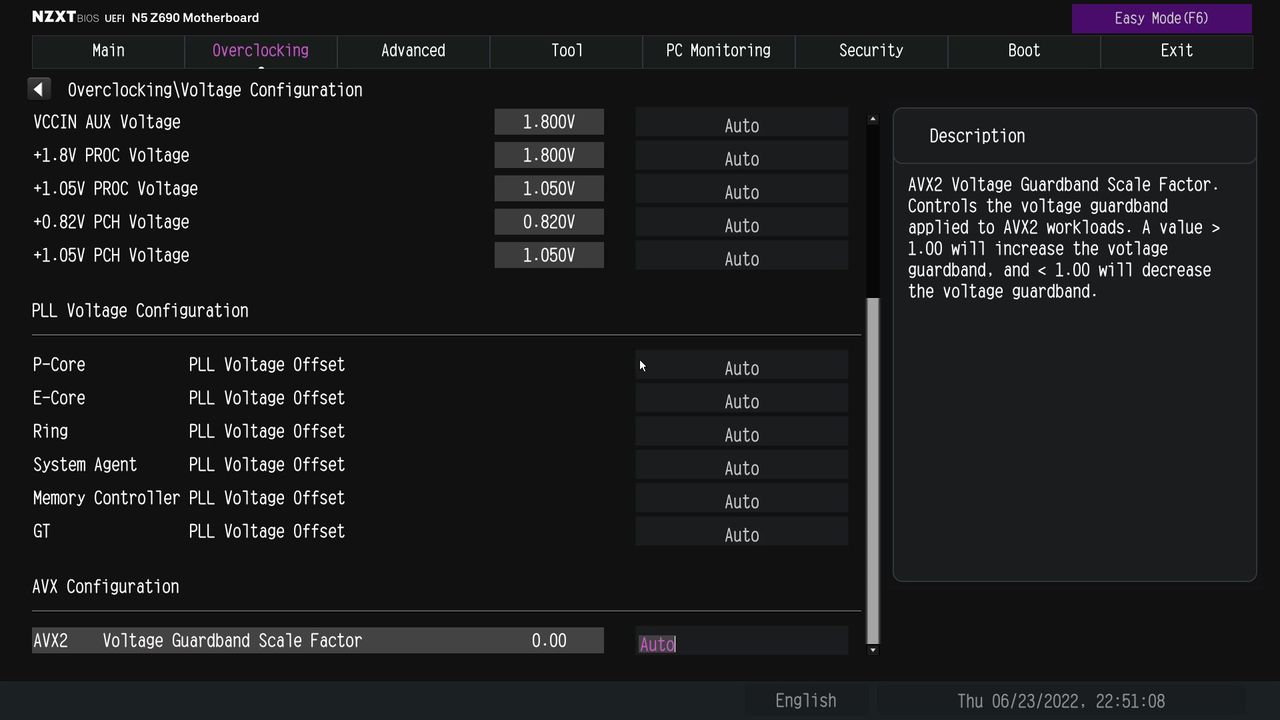1280x720 pixels.
Task: Open System Agent PLL Voltage Offset setting
Action: tap(742, 465)
